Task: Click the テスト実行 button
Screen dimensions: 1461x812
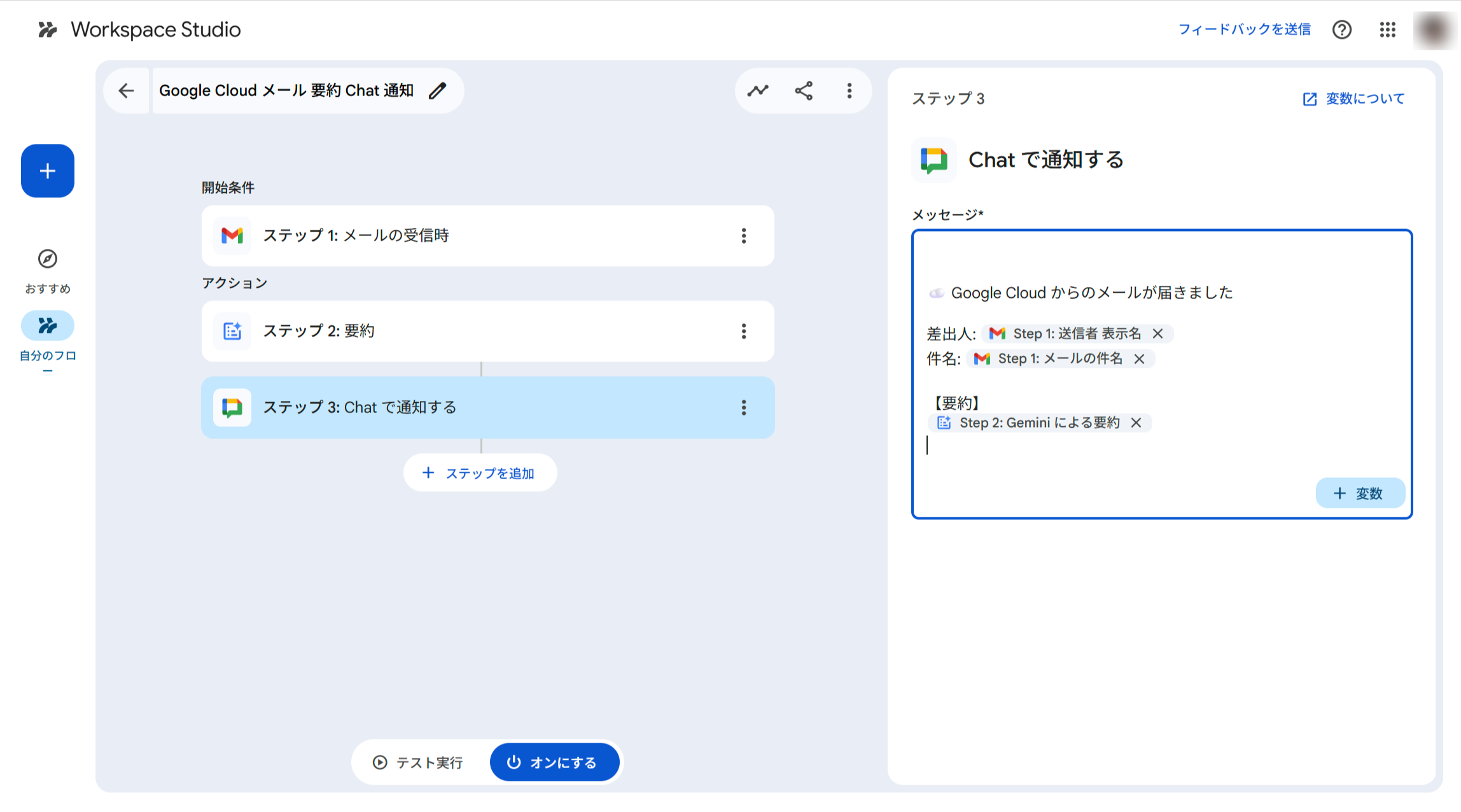Action: (418, 762)
